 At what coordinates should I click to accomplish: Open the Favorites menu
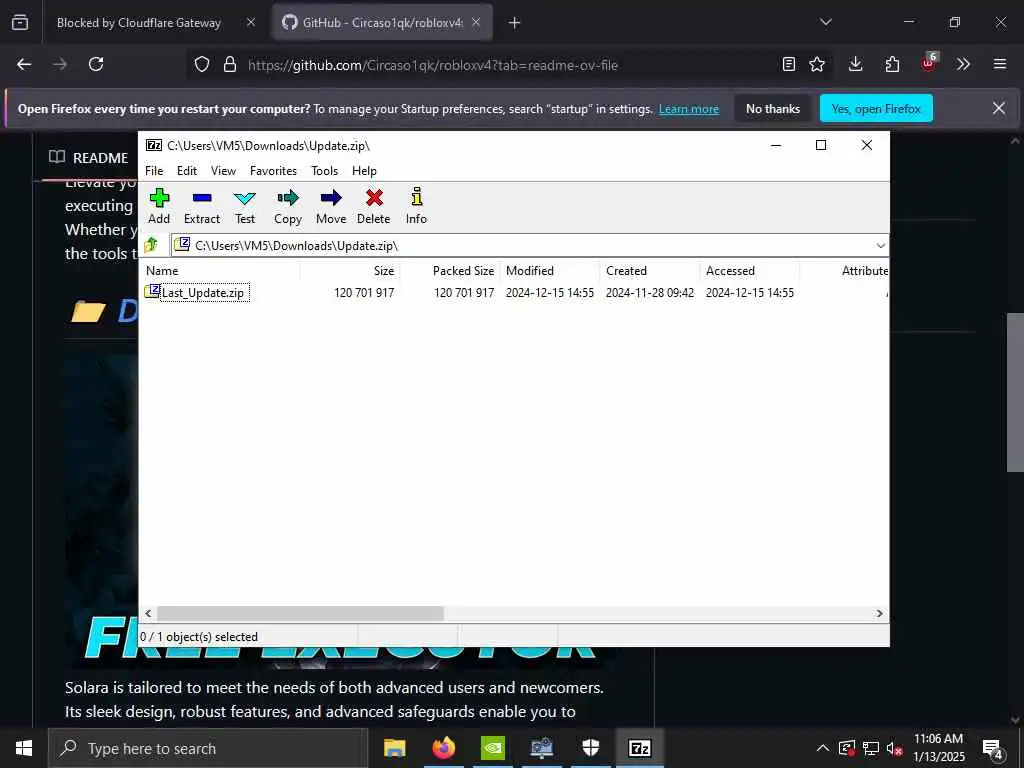273,170
